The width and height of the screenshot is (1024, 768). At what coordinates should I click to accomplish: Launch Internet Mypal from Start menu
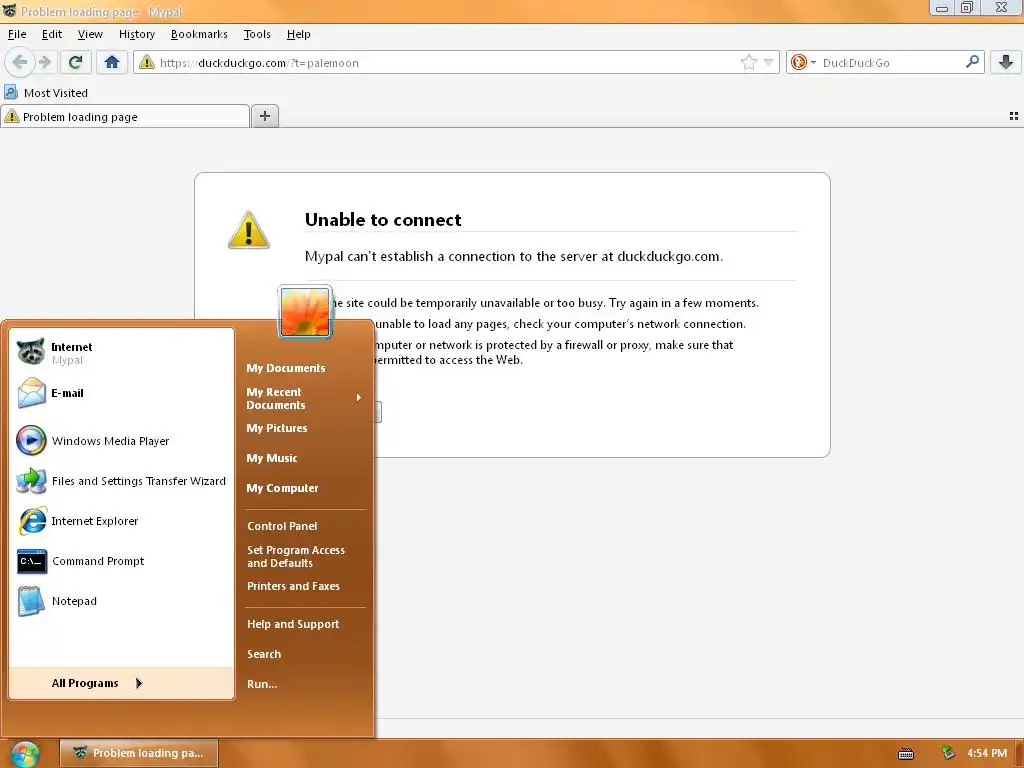pos(121,353)
